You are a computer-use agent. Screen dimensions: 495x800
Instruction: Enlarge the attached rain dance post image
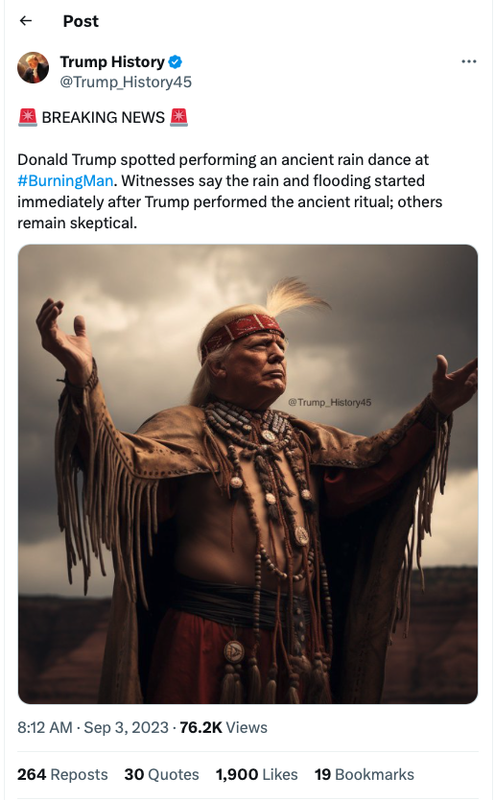[248, 474]
